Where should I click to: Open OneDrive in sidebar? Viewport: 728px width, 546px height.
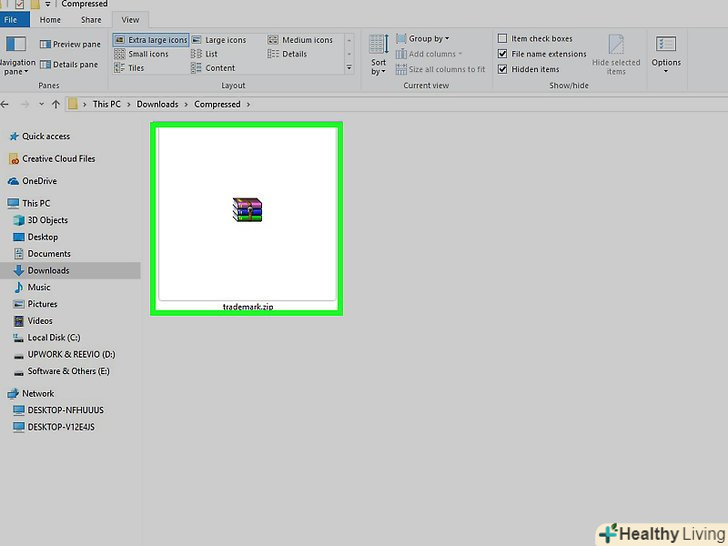tap(32, 181)
